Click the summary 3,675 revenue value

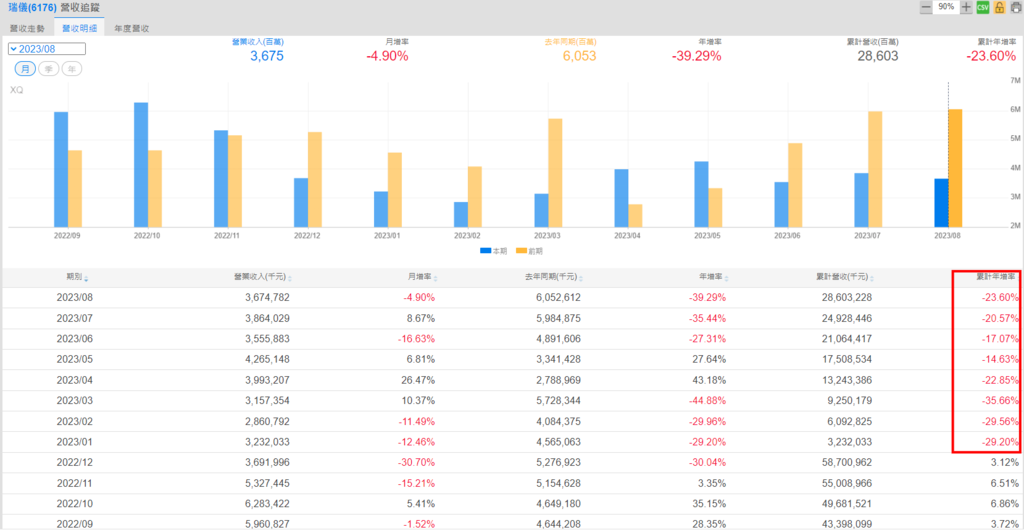point(267,56)
